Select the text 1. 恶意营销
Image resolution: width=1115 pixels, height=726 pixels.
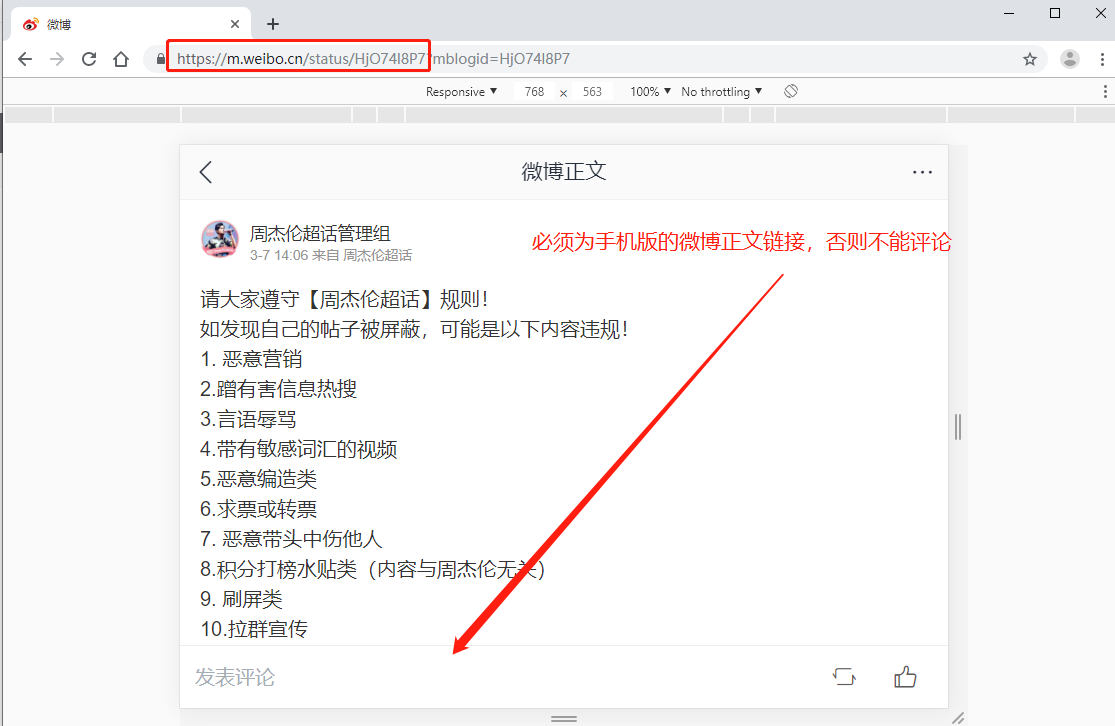(252, 359)
